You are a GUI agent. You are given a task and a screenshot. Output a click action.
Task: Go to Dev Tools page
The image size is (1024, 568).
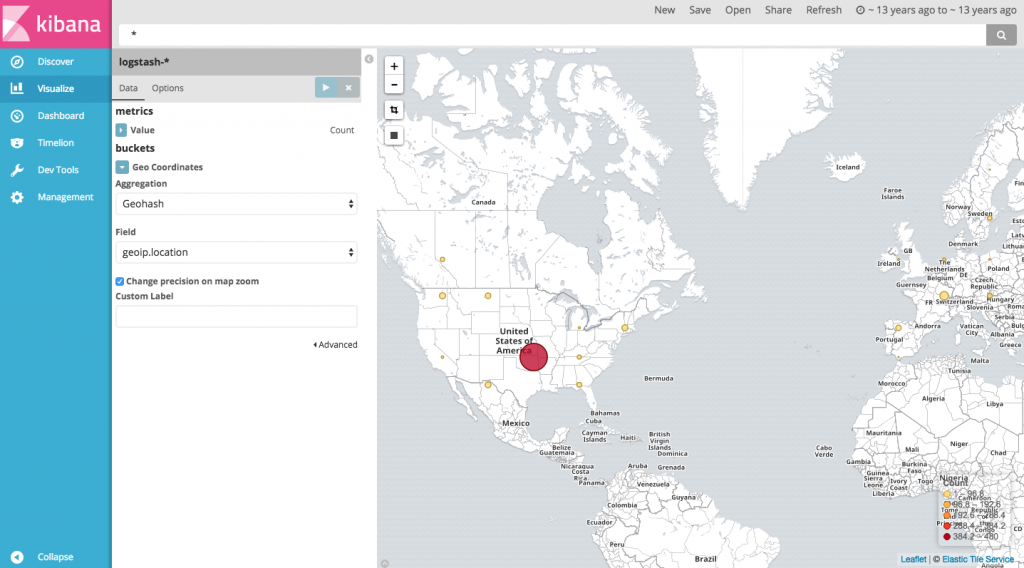coord(58,170)
